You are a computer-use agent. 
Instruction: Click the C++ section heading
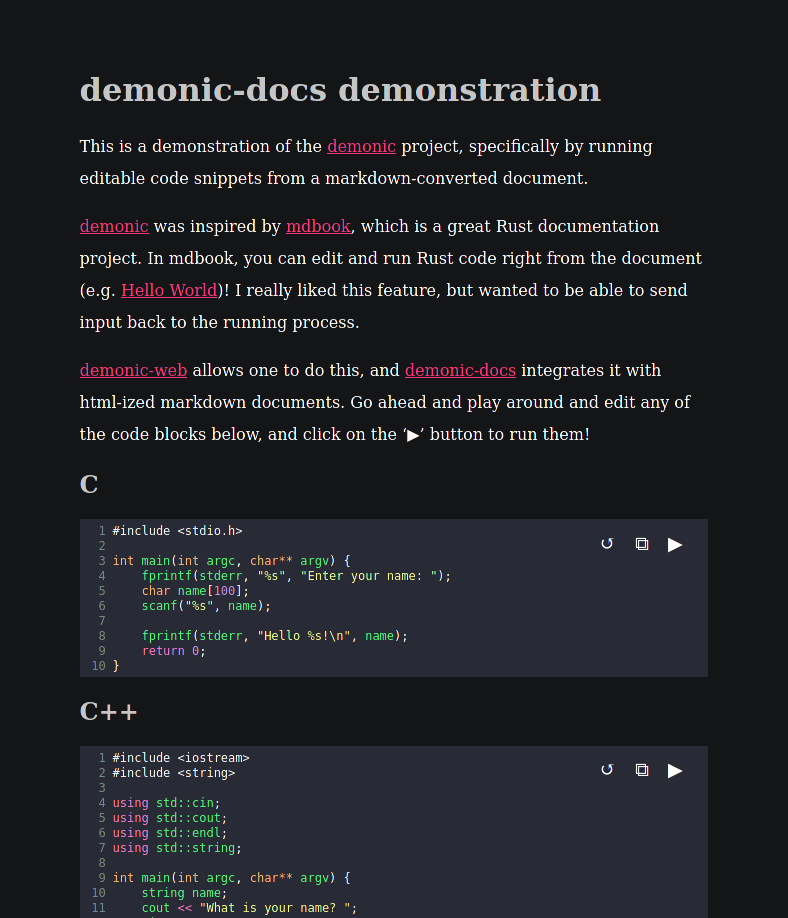click(108, 712)
